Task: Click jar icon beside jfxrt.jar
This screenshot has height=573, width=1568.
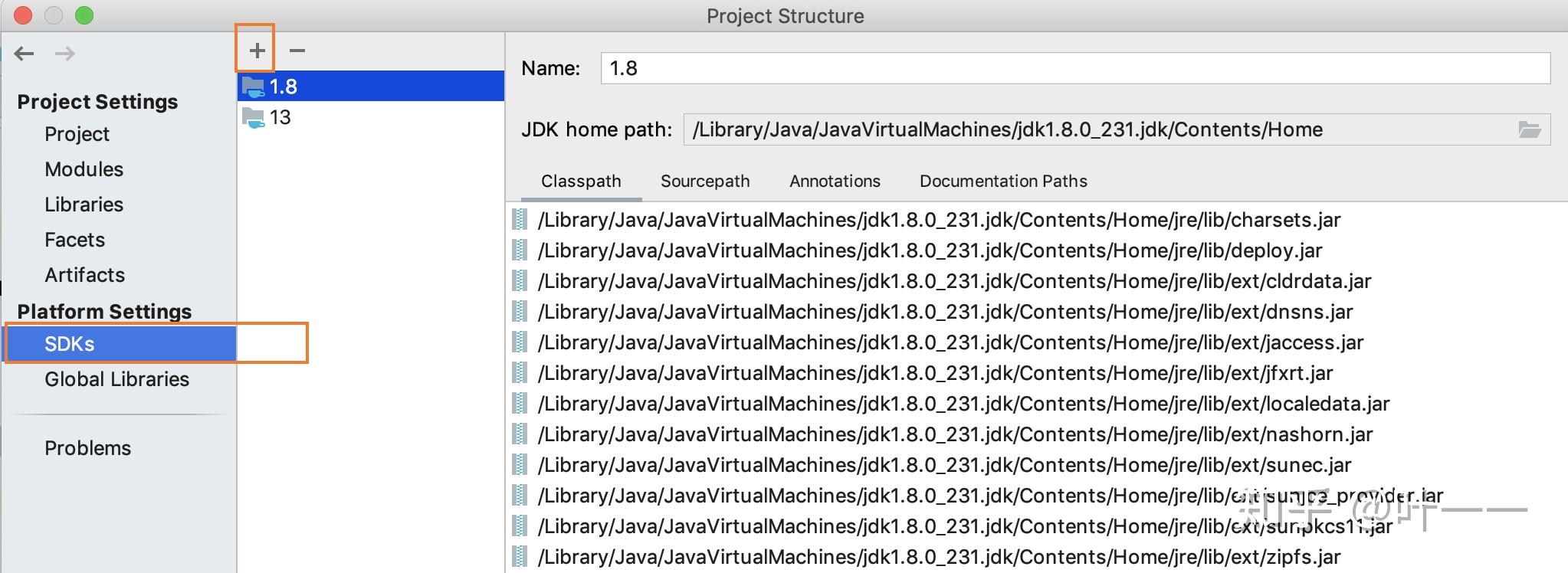Action: pos(520,373)
